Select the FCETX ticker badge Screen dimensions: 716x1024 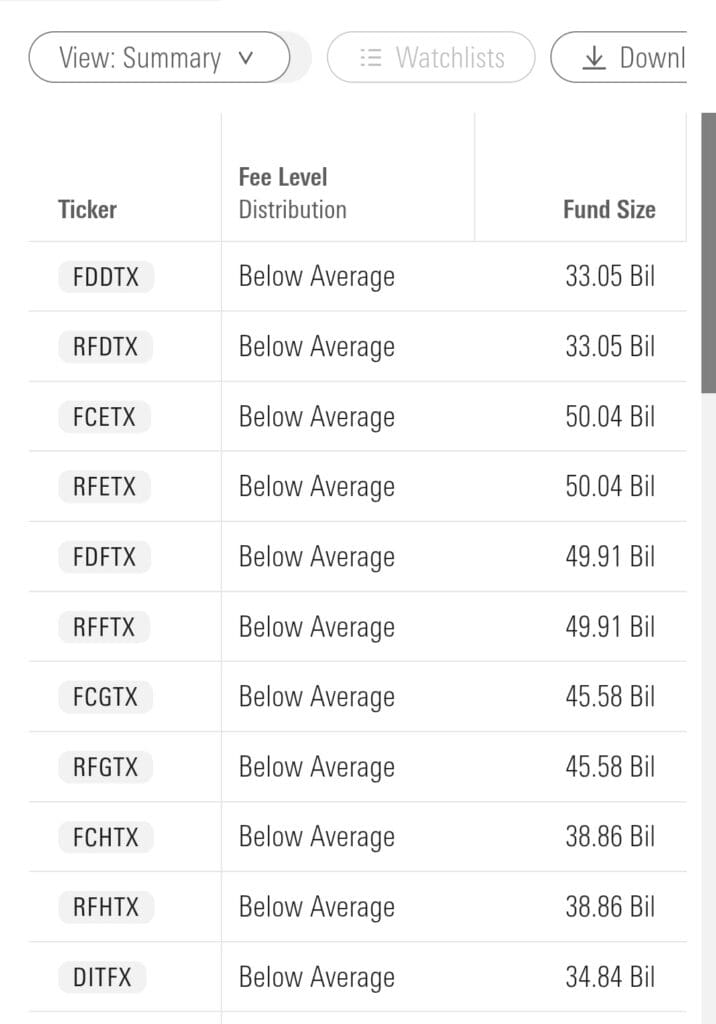pyautogui.click(x=105, y=417)
